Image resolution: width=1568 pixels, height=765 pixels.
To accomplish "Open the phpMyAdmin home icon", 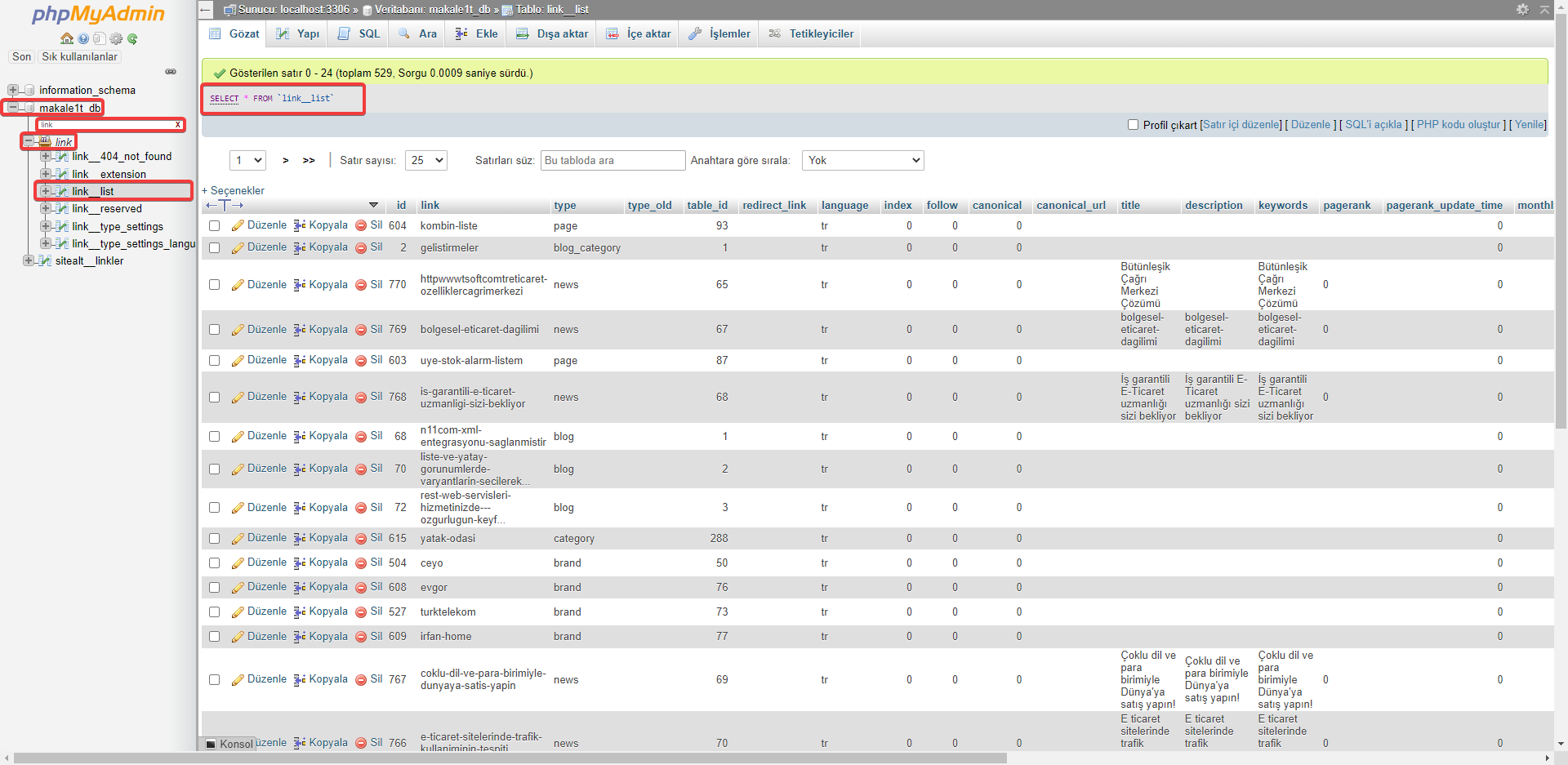I will click(x=67, y=38).
